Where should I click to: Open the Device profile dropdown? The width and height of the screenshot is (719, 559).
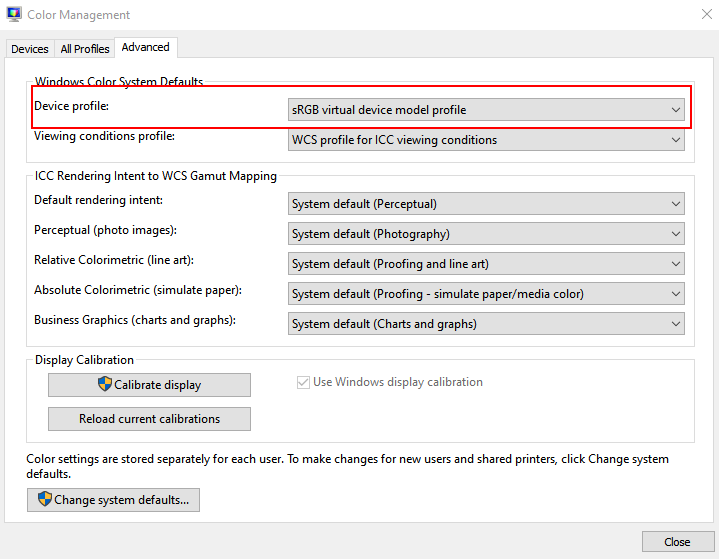486,110
